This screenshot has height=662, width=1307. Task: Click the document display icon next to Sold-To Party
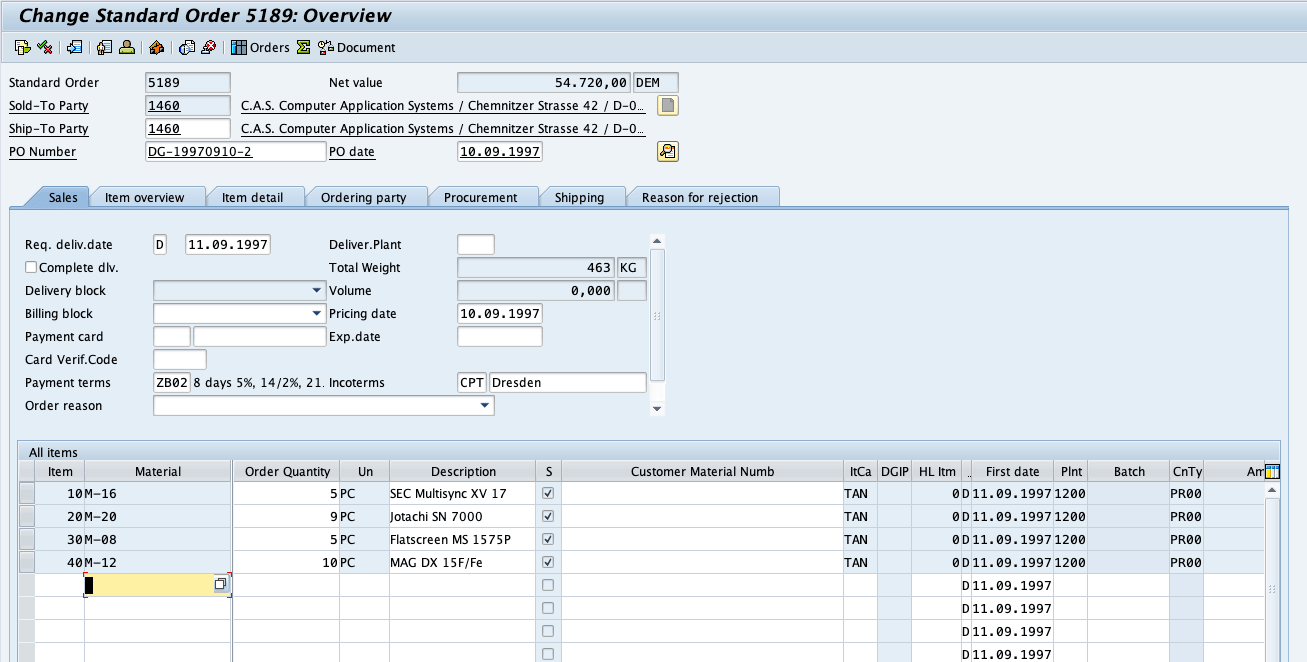[667, 105]
